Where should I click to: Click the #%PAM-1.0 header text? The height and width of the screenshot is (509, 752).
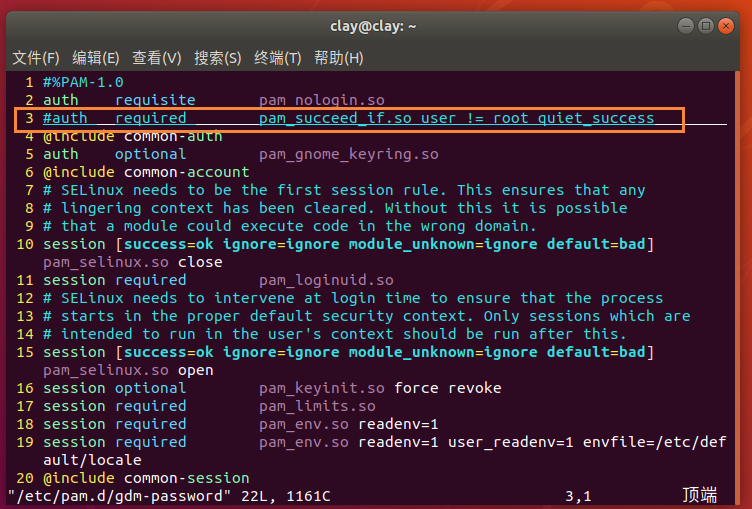(x=83, y=82)
